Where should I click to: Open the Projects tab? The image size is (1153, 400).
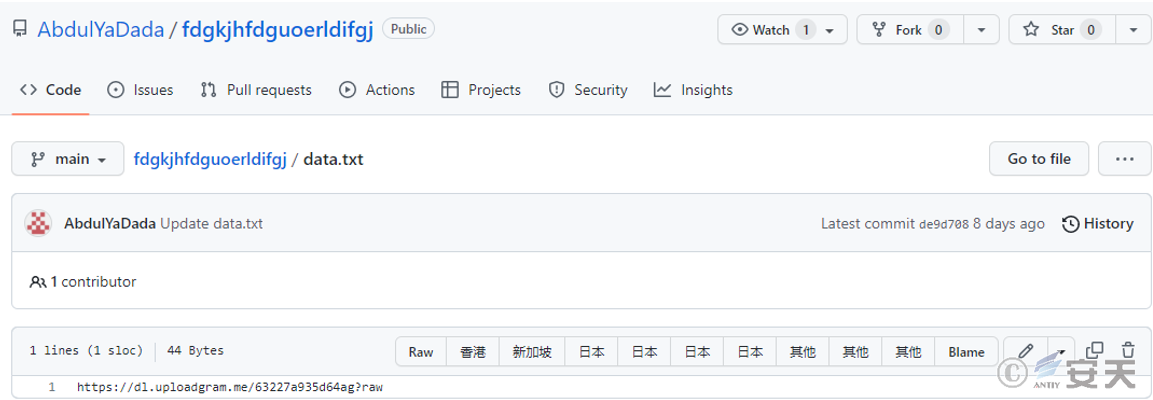pos(481,90)
